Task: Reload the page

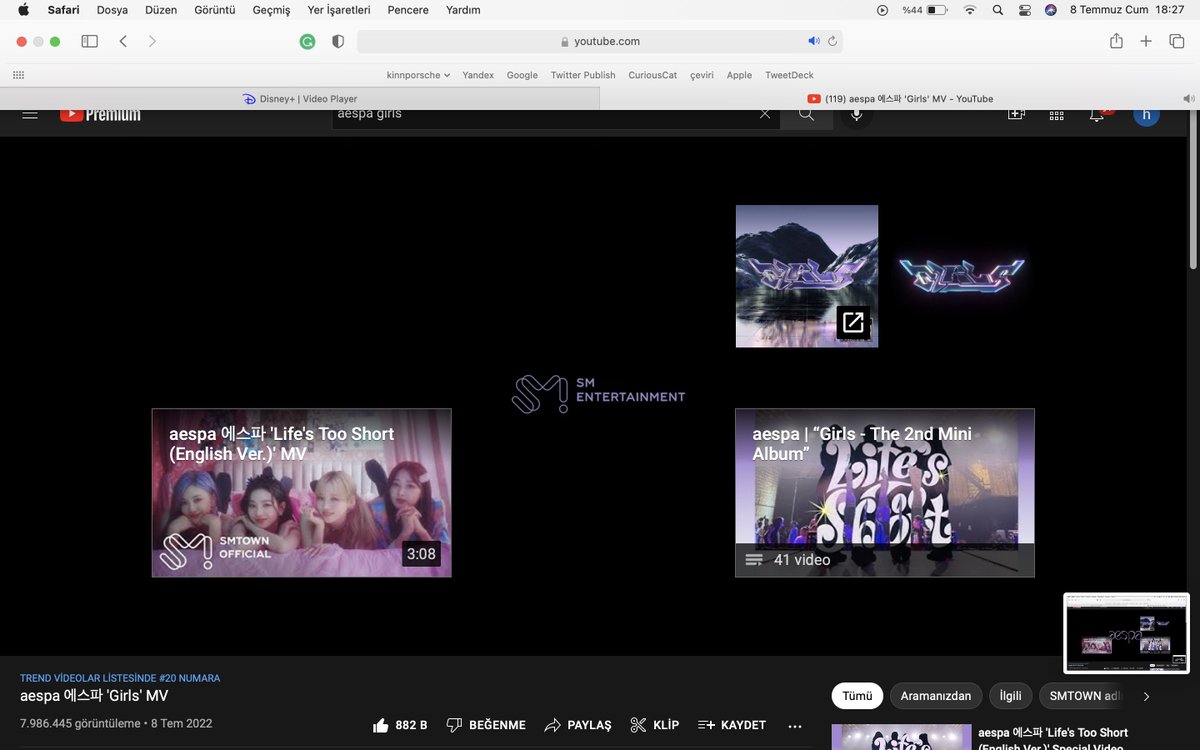Action: tap(832, 41)
